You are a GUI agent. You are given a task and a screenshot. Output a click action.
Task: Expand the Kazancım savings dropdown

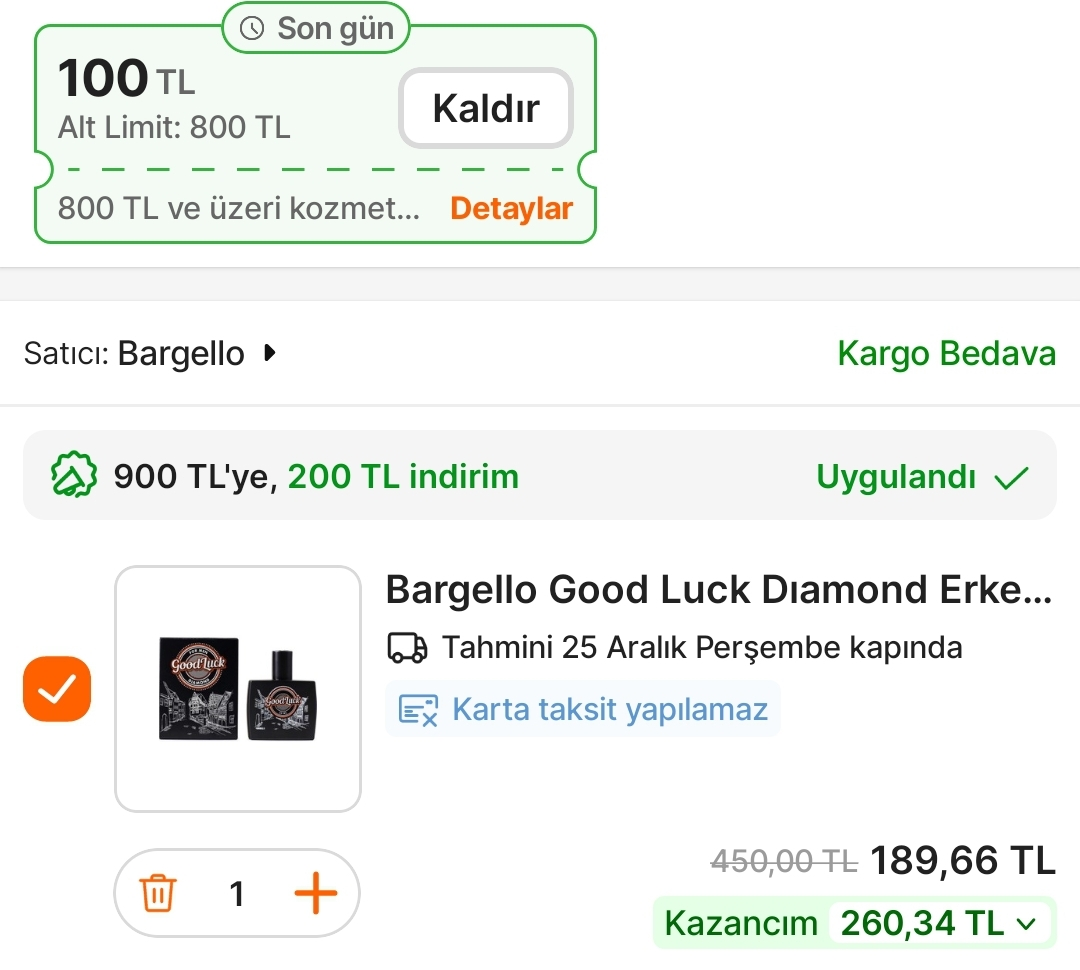(1026, 924)
